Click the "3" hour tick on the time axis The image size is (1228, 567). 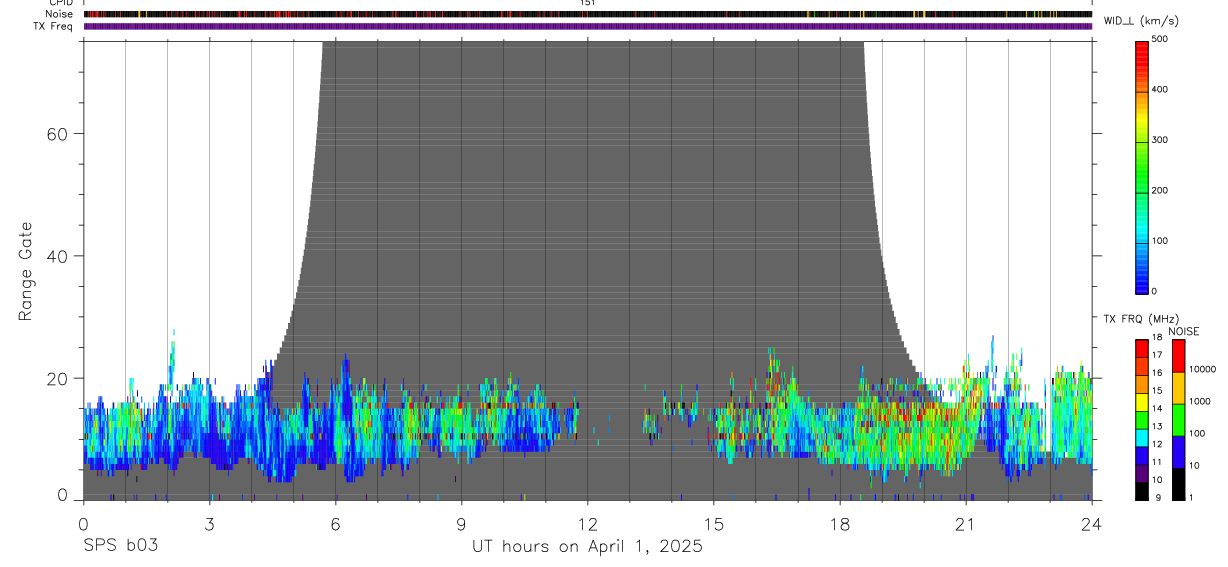tap(209, 523)
